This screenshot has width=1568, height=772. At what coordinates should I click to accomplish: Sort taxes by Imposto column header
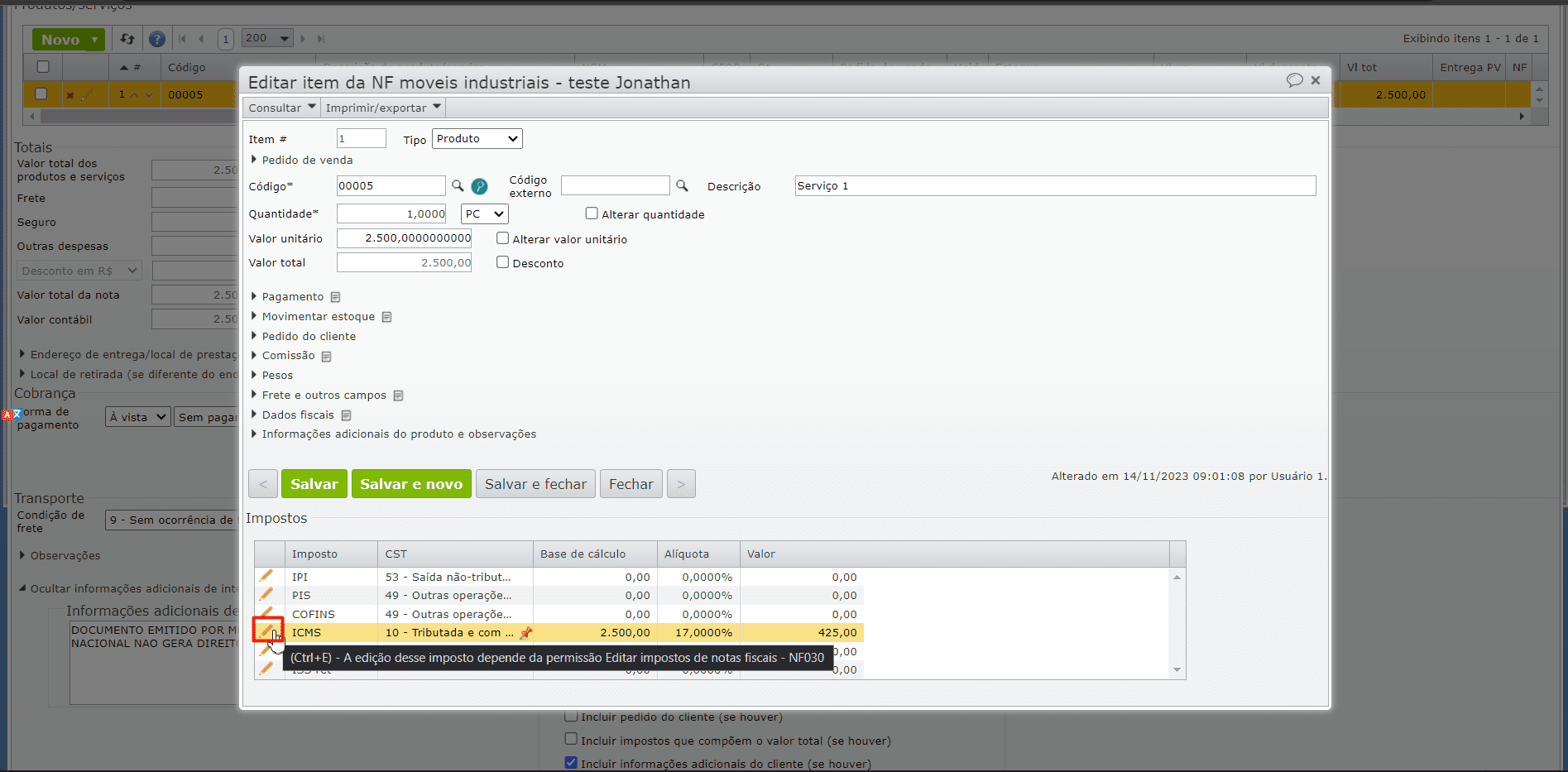click(331, 554)
